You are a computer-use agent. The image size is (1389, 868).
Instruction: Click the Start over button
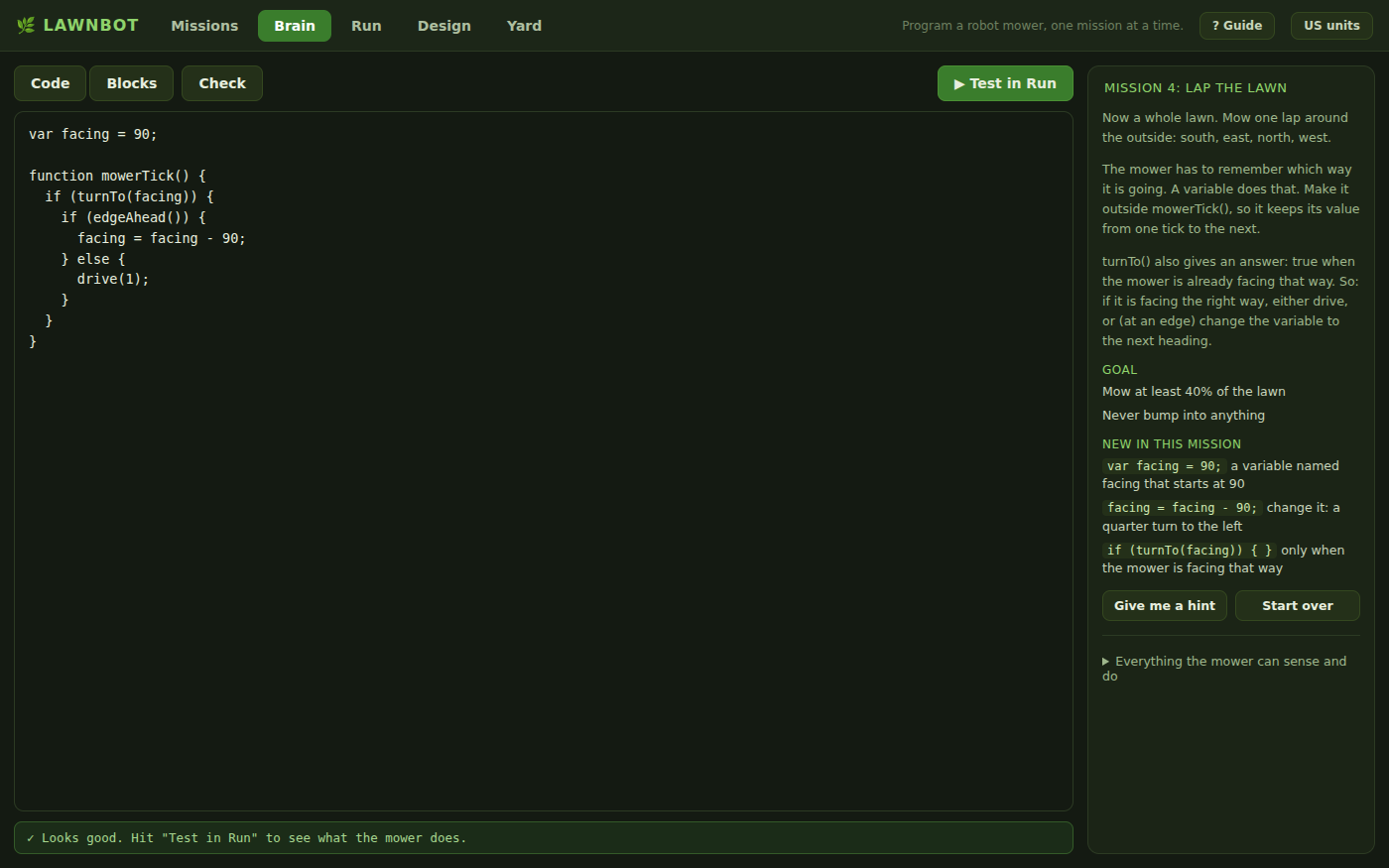point(1298,605)
